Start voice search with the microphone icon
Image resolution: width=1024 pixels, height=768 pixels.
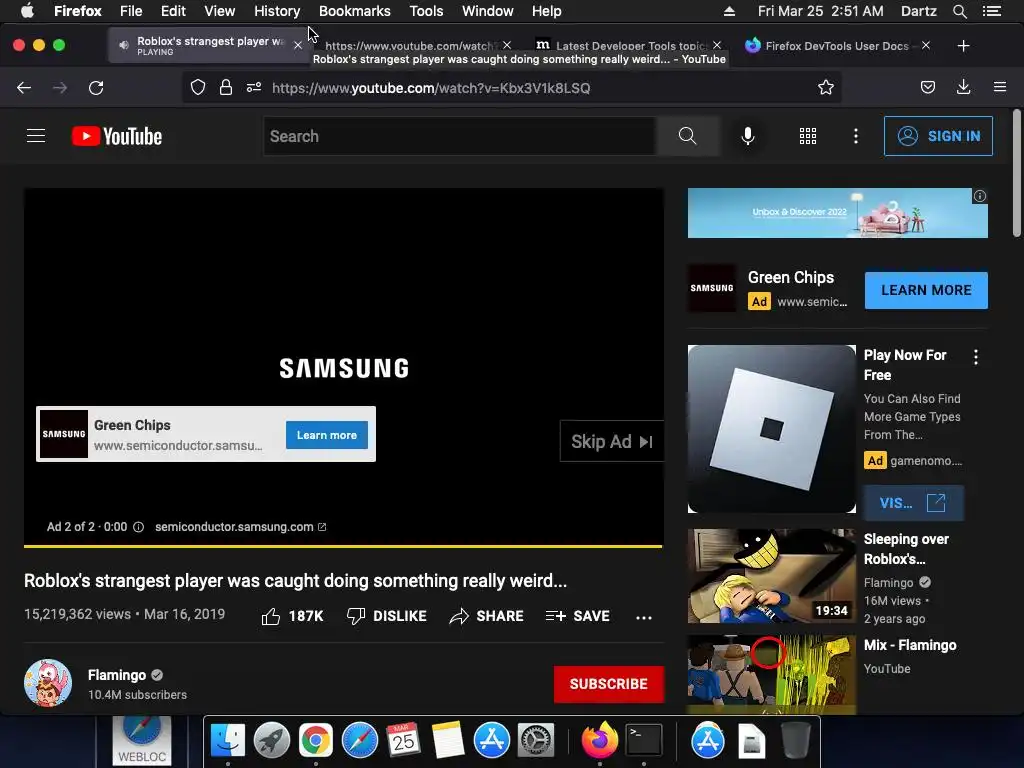click(748, 136)
